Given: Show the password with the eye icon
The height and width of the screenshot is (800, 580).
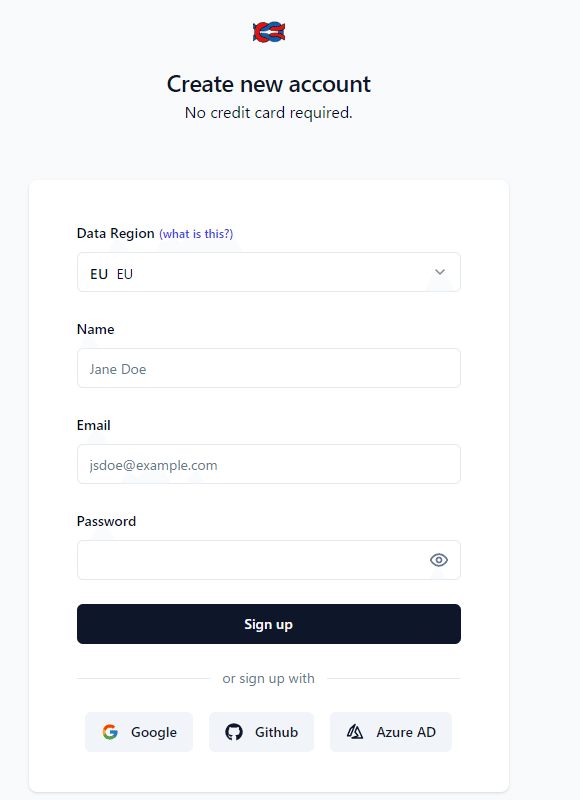Looking at the screenshot, I should coord(439,560).
